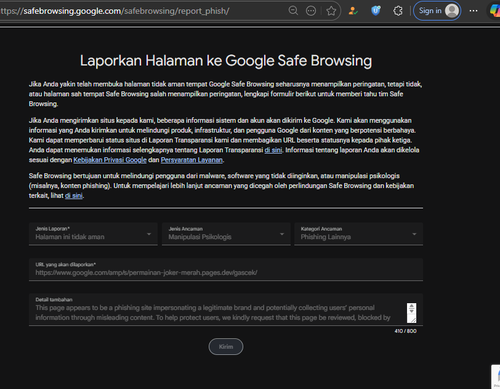Viewport: 500px width, 389px height.
Task: Open the Copilot sidebar icon
Action: pyautogui.click(x=495, y=11)
